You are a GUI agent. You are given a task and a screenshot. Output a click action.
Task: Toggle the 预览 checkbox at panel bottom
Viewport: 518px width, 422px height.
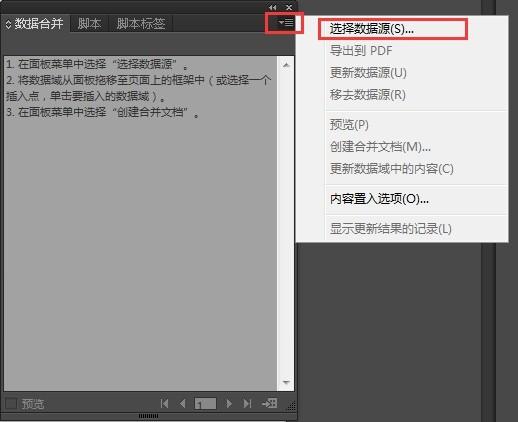[11, 404]
